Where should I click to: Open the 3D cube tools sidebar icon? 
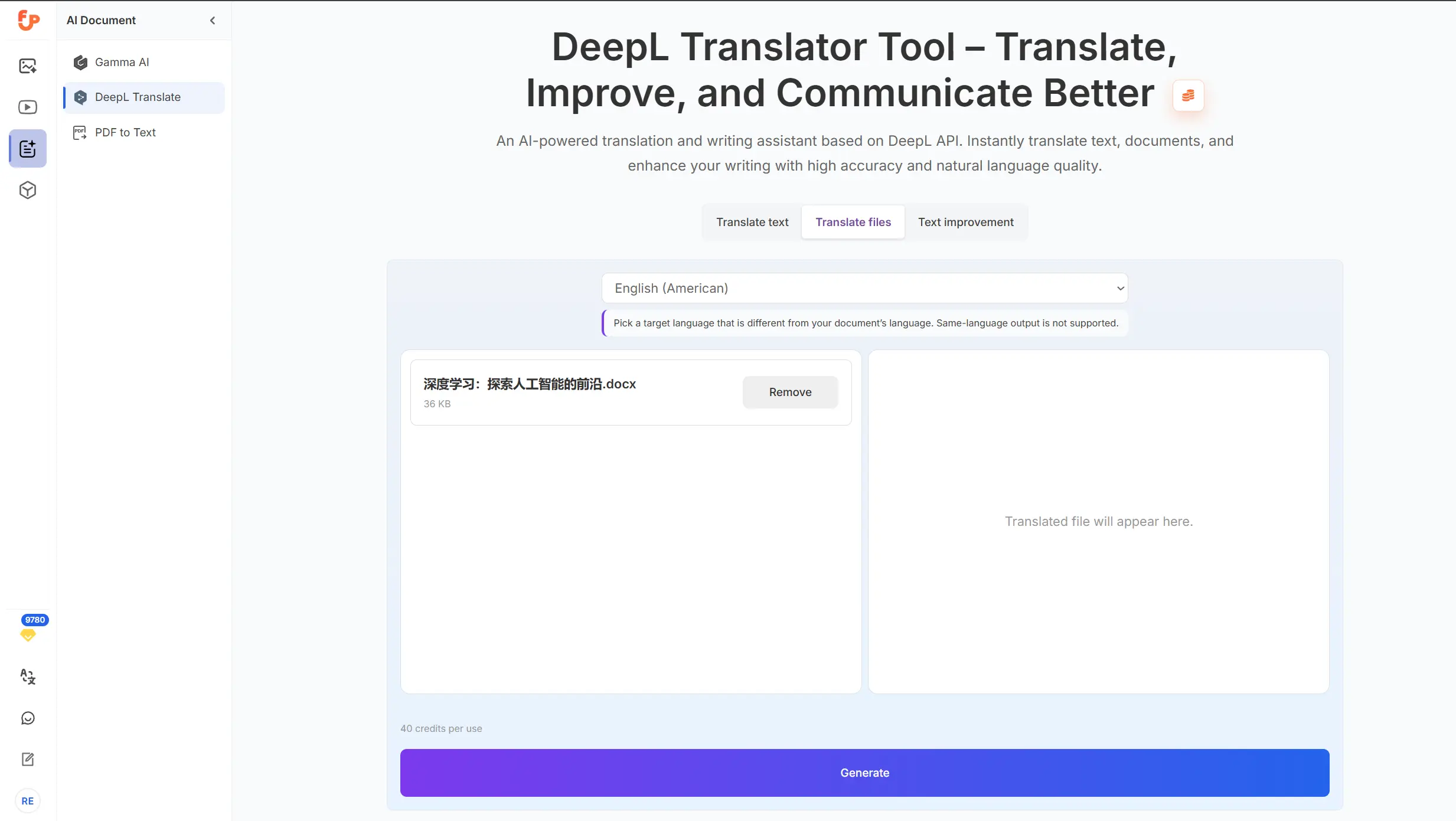(28, 190)
